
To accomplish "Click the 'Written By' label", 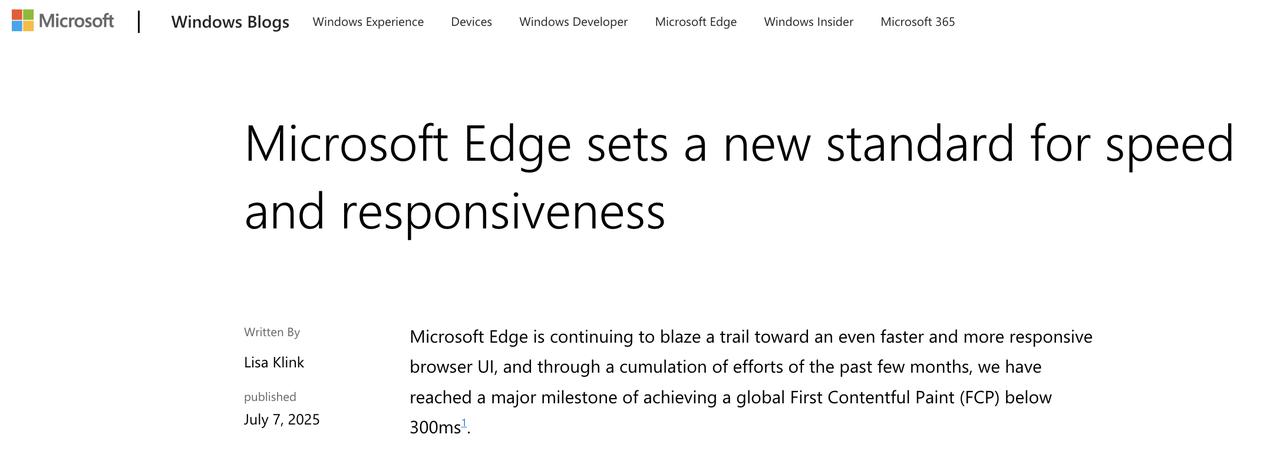I will click(272, 332).
